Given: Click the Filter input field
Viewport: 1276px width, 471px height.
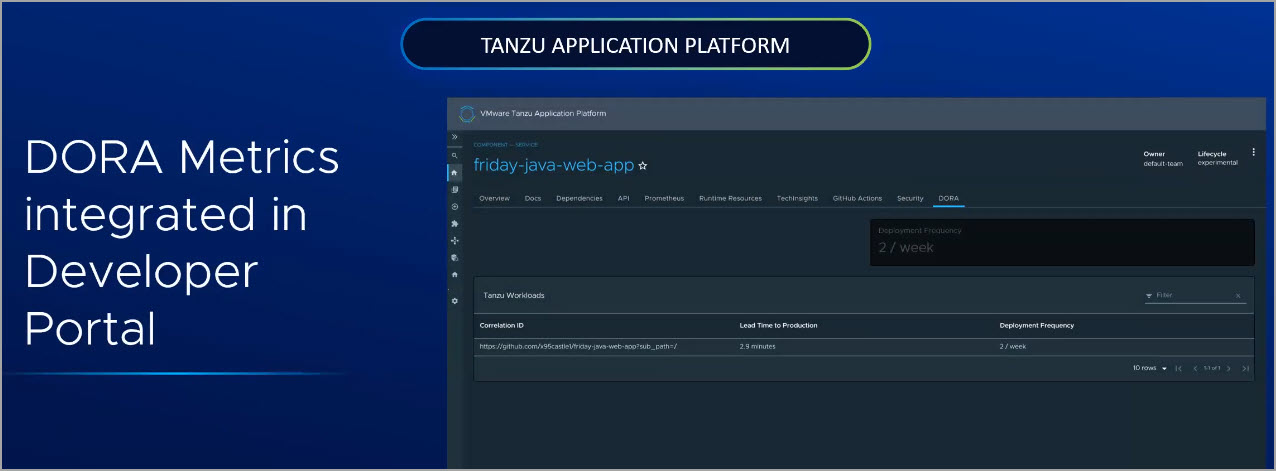Looking at the screenshot, I should (x=1194, y=296).
